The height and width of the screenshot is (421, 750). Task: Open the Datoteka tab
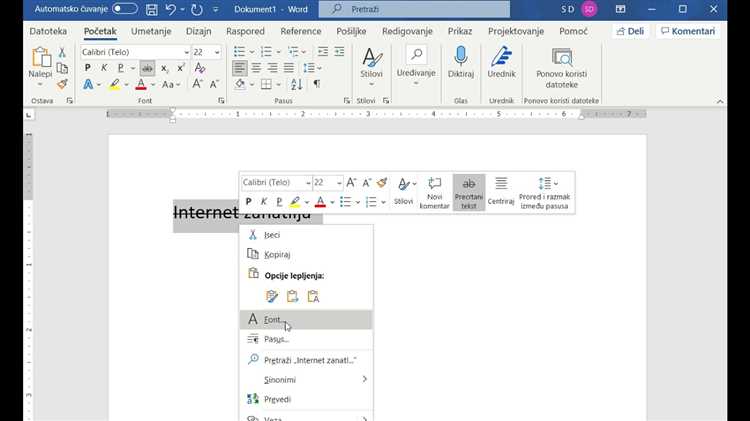[x=48, y=31]
